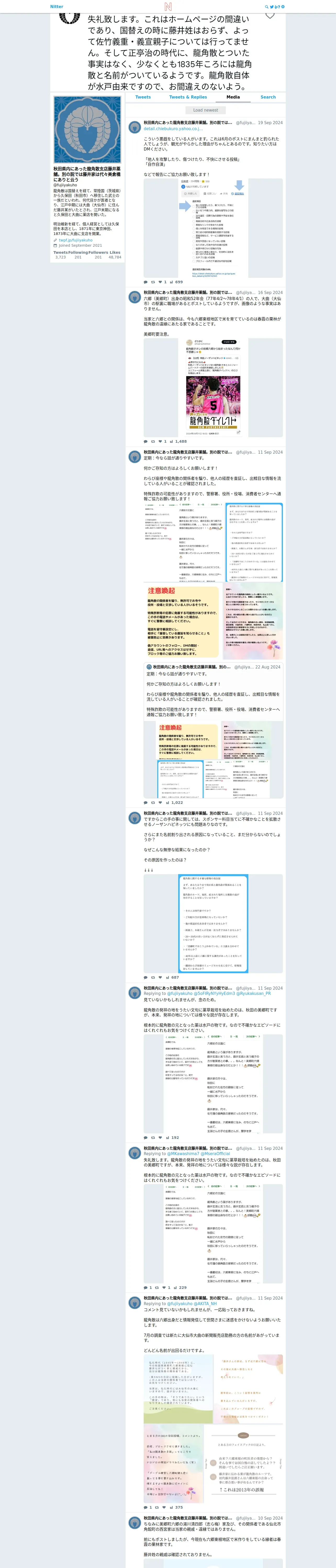Viewport: 336px width, 1568px height.
Task: Click the 10 Sep 2024 tweet date
Action: (x=270, y=1518)
